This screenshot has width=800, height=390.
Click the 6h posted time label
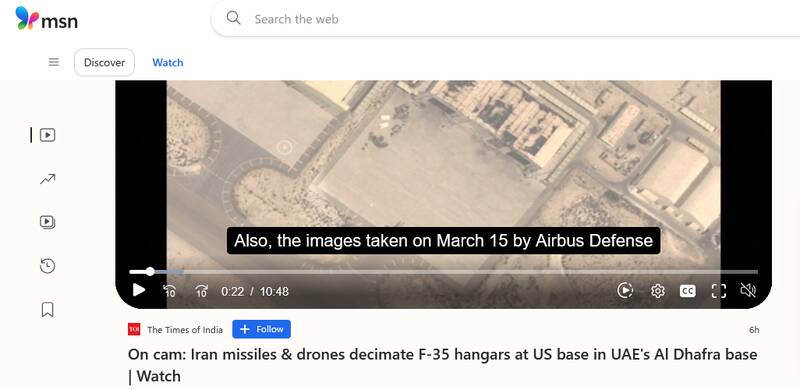(754, 330)
